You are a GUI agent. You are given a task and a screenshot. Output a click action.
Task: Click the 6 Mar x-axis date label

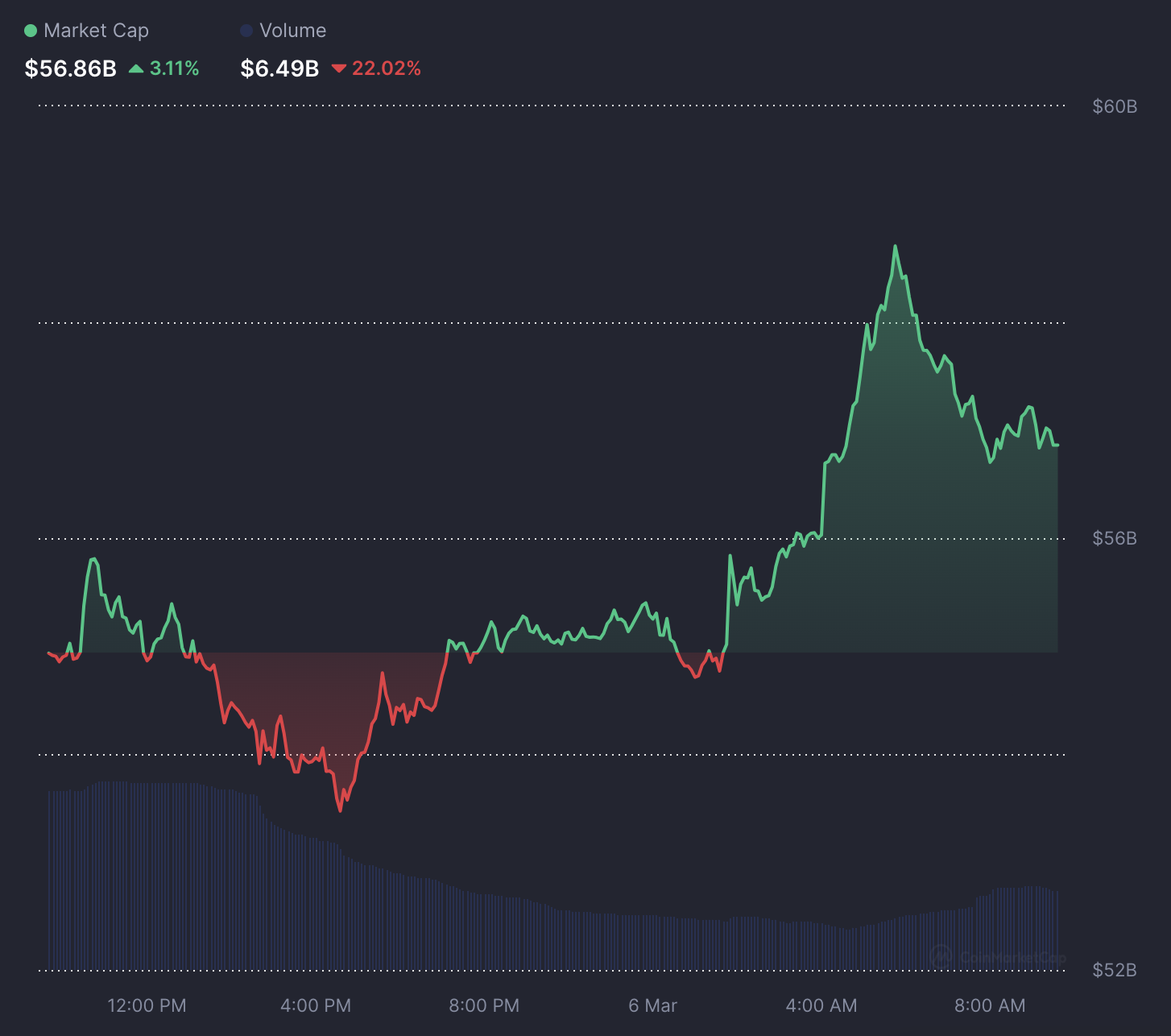pyautogui.click(x=653, y=1005)
